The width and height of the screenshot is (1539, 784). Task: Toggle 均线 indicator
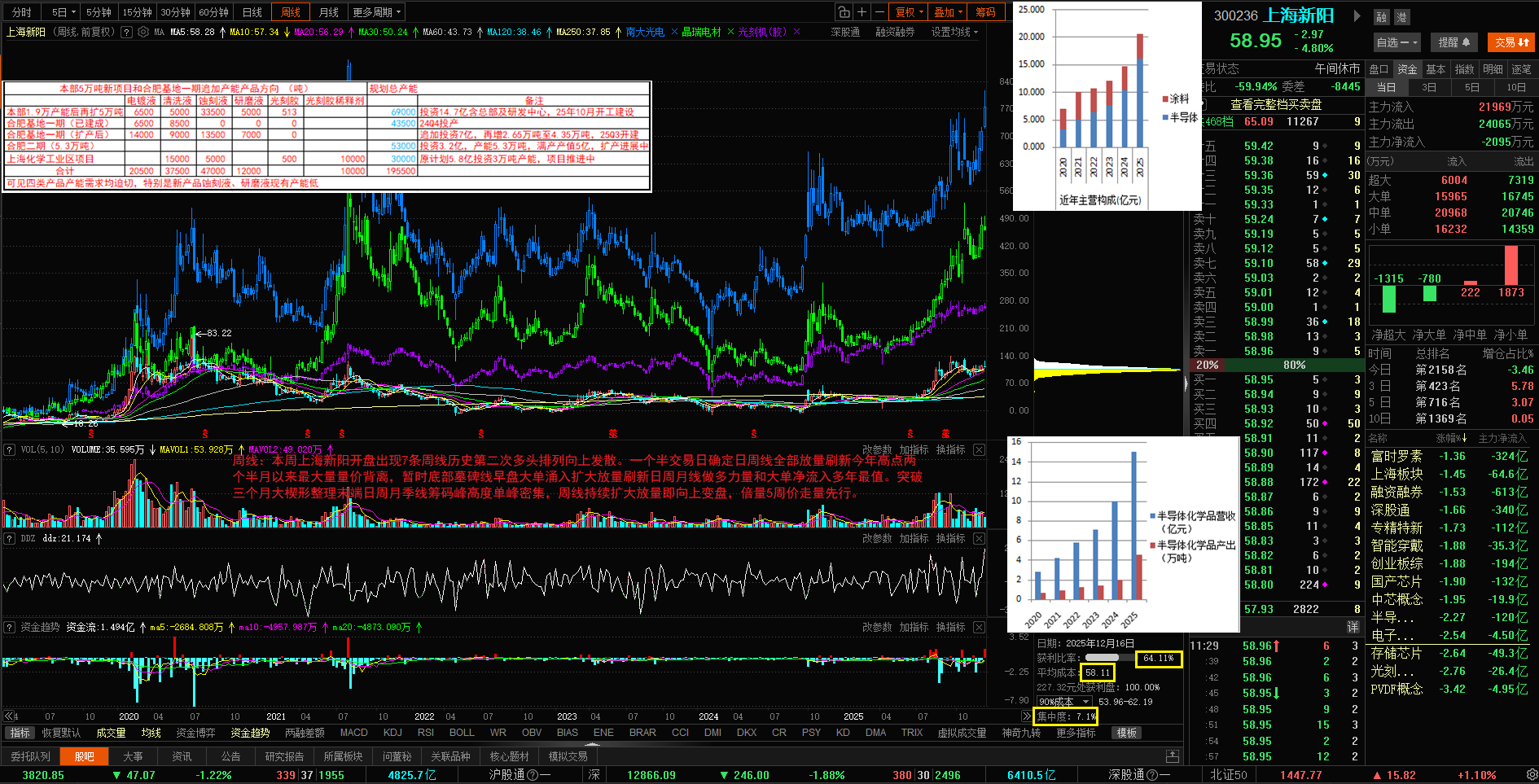click(151, 733)
